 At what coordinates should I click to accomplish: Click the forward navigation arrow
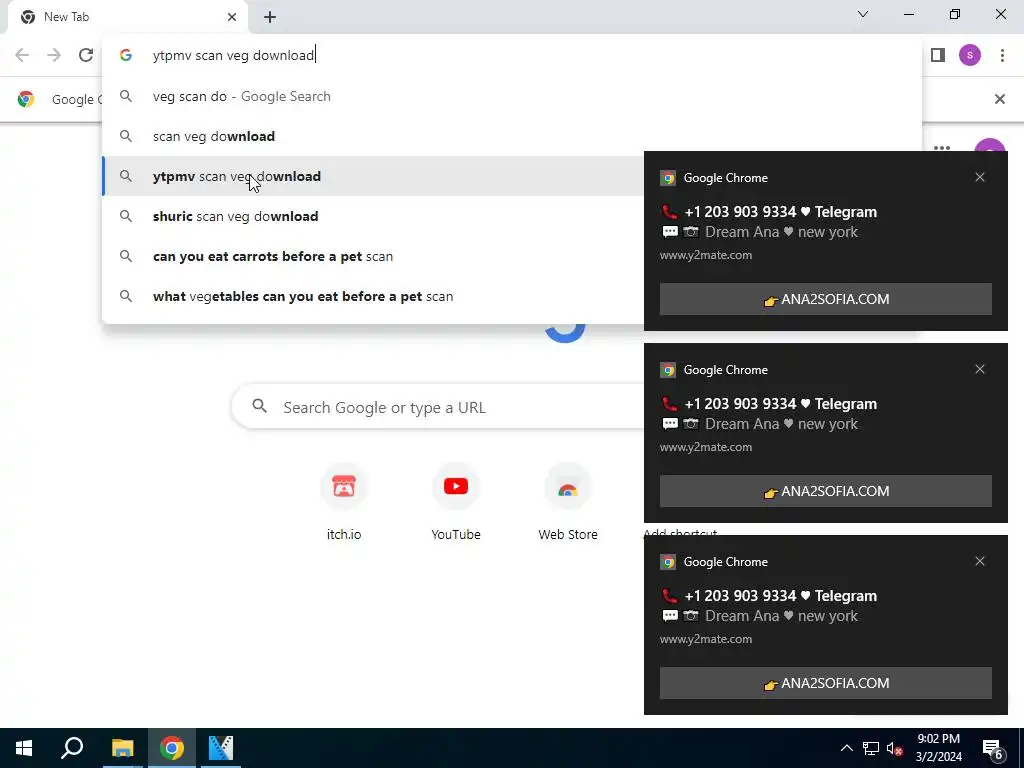[x=54, y=56]
